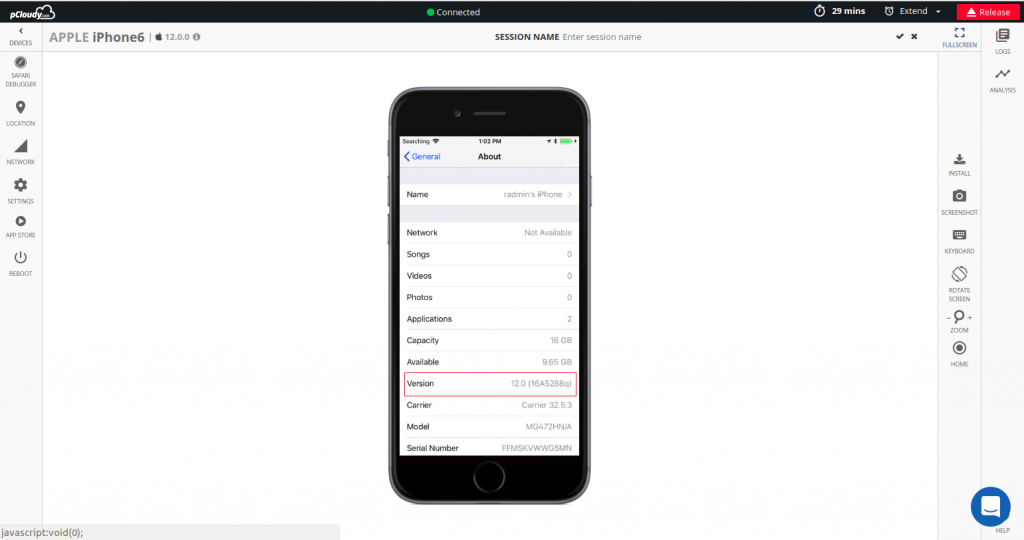This screenshot has height=540, width=1024.
Task: Switch to Fullscreen view
Action: pos(959,37)
